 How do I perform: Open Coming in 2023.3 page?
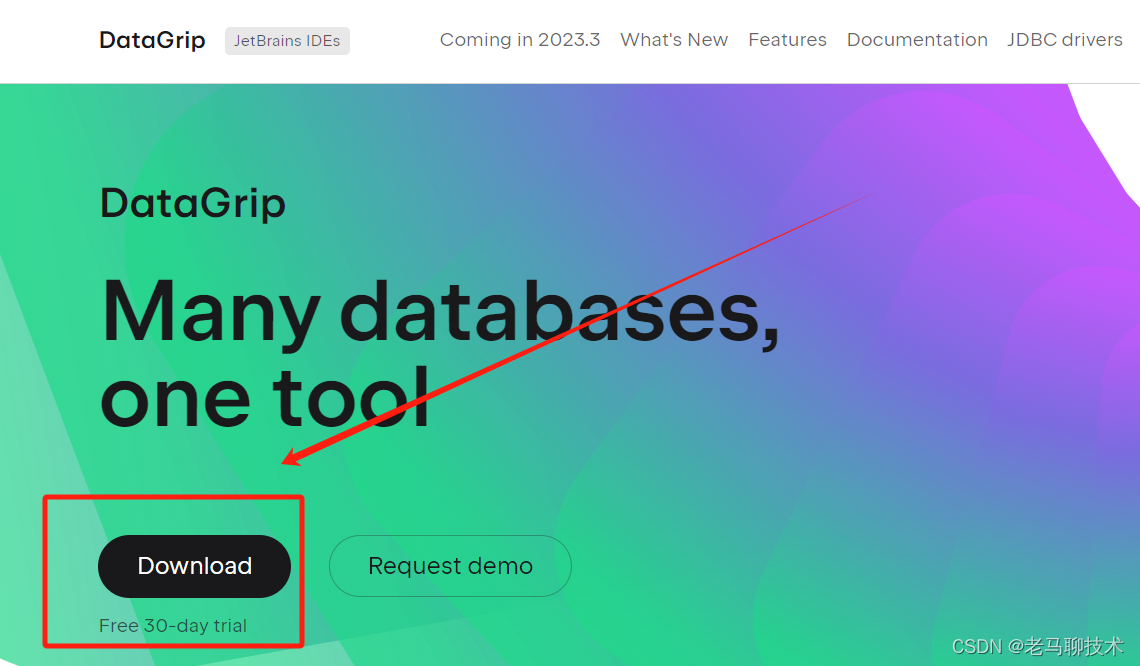(x=520, y=40)
